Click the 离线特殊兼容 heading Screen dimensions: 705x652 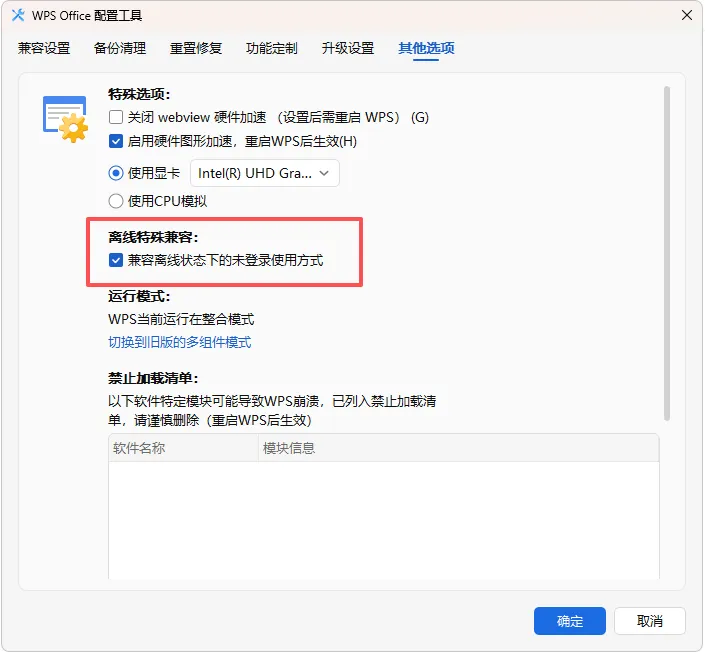(153, 237)
